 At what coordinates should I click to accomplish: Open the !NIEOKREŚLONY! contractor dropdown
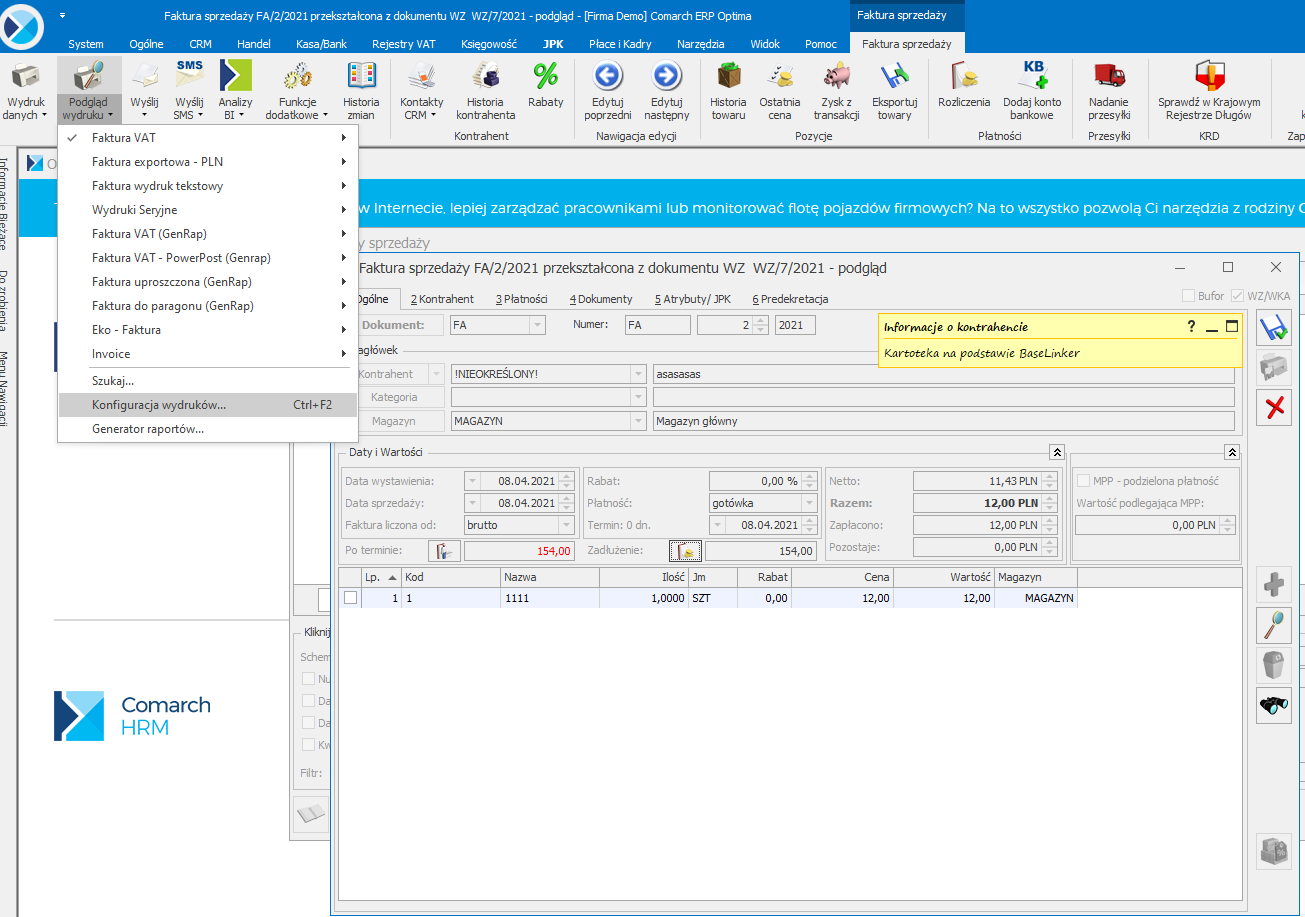[x=637, y=374]
